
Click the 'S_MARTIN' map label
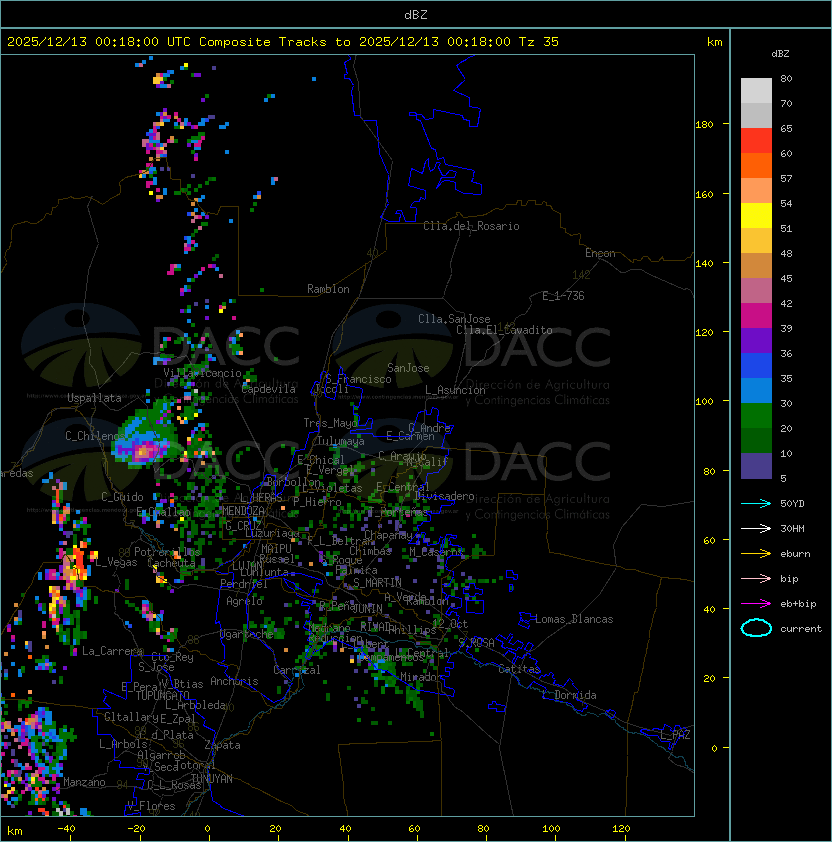377,582
